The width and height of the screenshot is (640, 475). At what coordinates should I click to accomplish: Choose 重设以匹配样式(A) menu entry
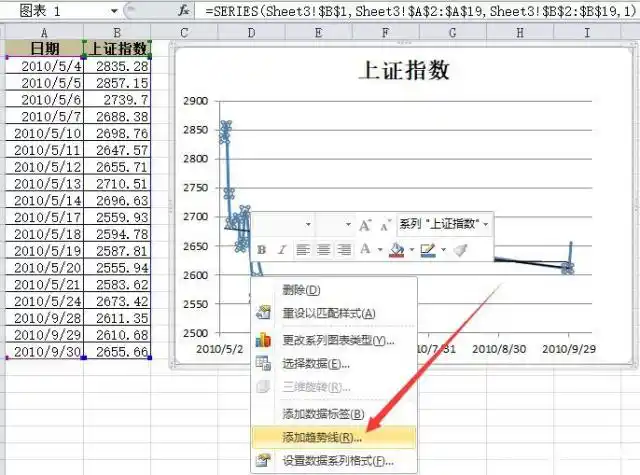(334, 313)
